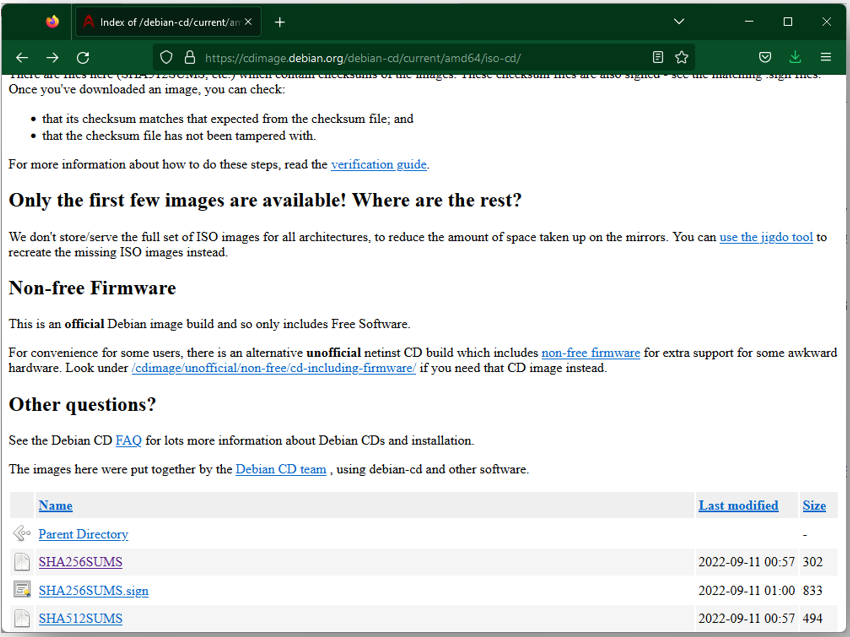Open the Debian CD team link

(x=281, y=469)
